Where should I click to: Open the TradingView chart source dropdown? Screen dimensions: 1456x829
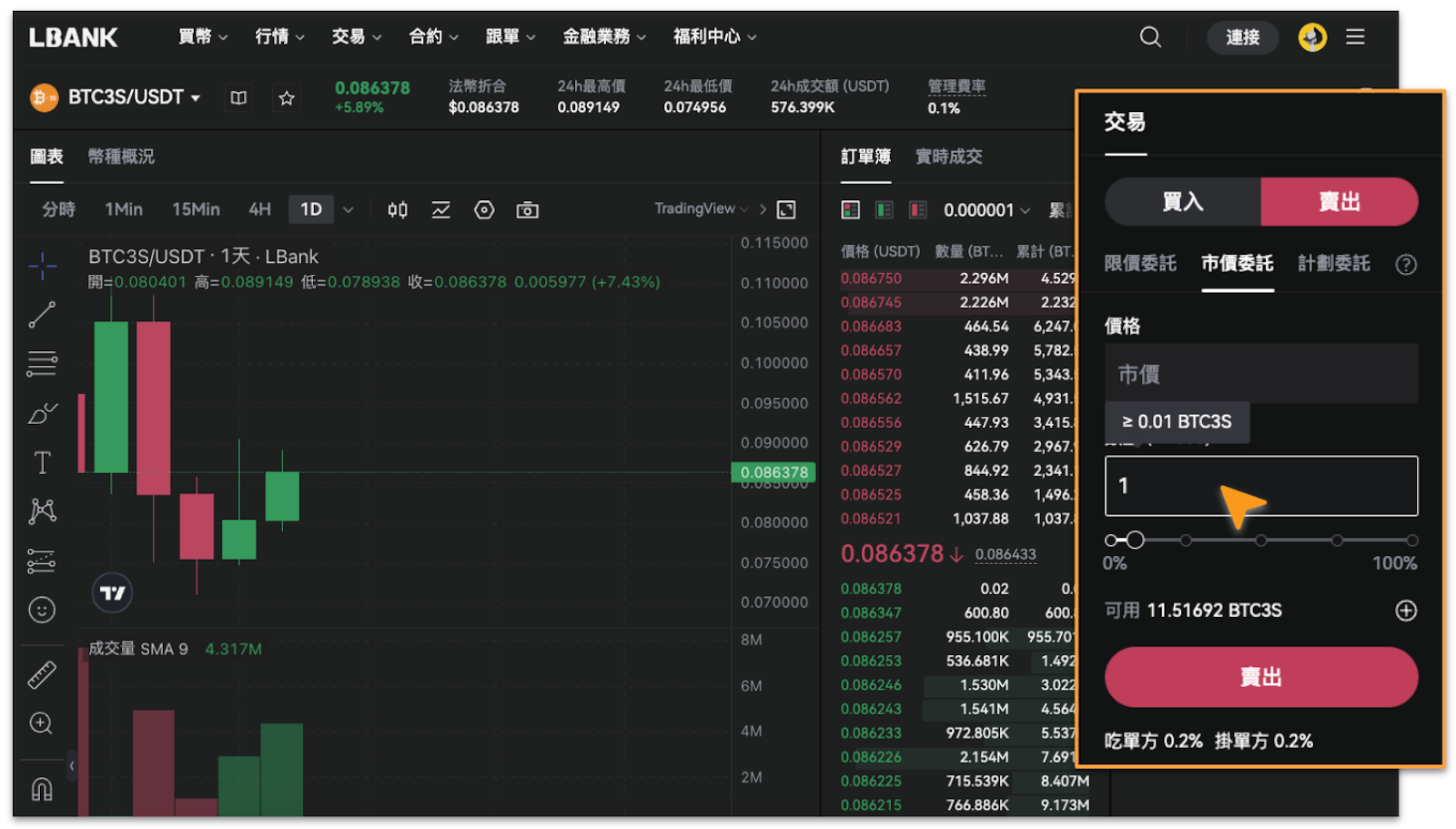(x=701, y=209)
